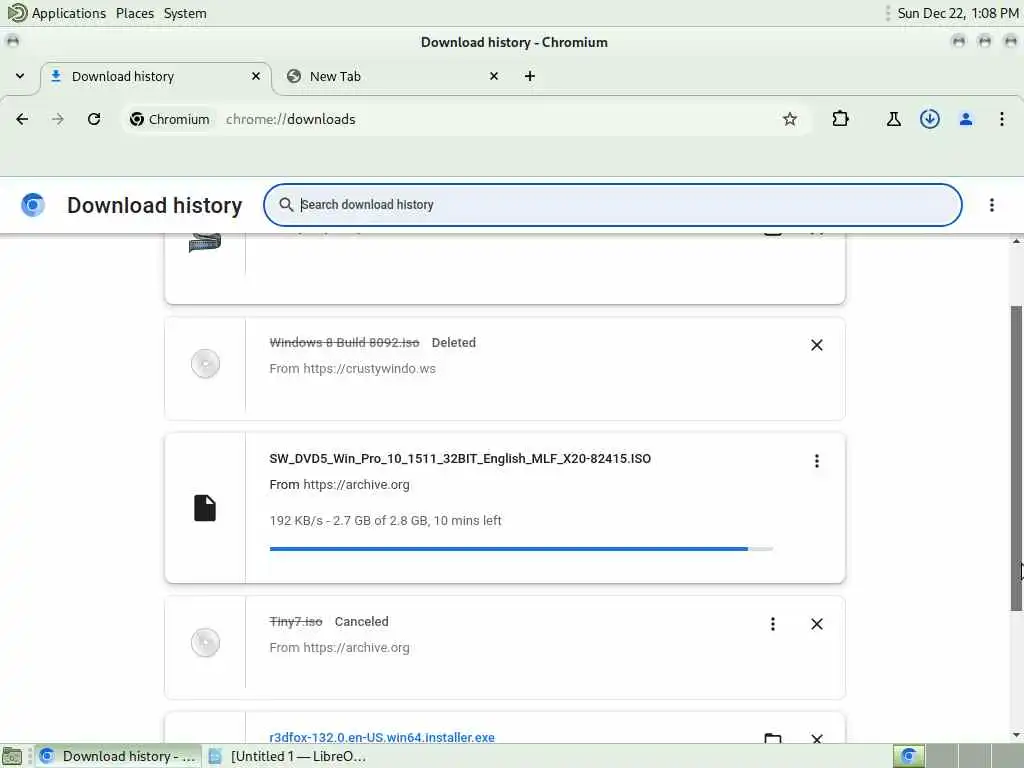Click the clock showing Sun Dec 22
Screen dimensions: 1024x768
957,13
